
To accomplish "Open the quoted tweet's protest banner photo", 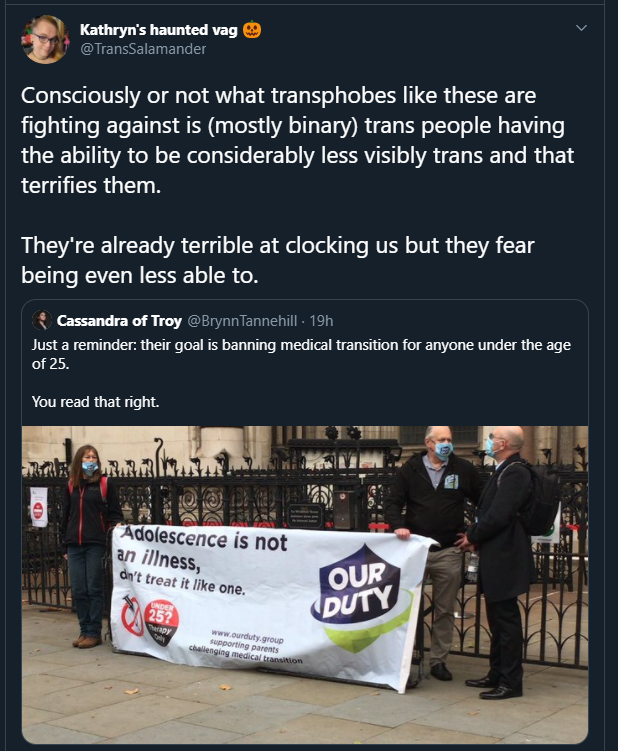I will (x=305, y=584).
